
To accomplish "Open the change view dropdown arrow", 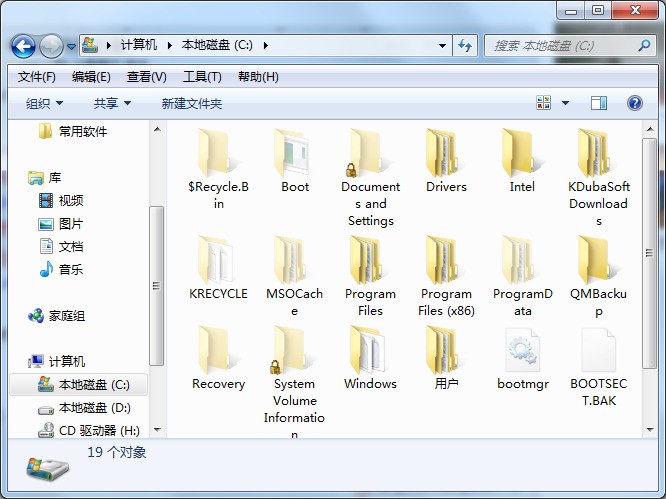I will (x=565, y=103).
